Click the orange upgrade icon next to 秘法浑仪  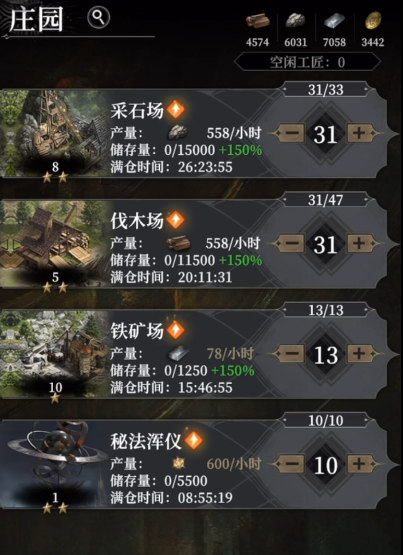point(194,440)
